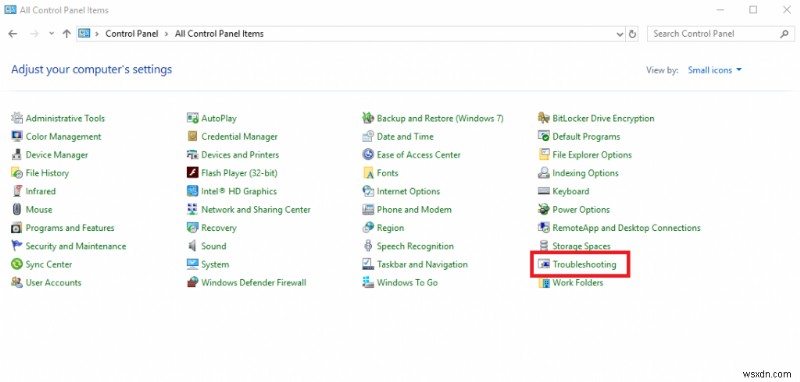Click the File History icon
The height and width of the screenshot is (382, 800).
point(17,173)
